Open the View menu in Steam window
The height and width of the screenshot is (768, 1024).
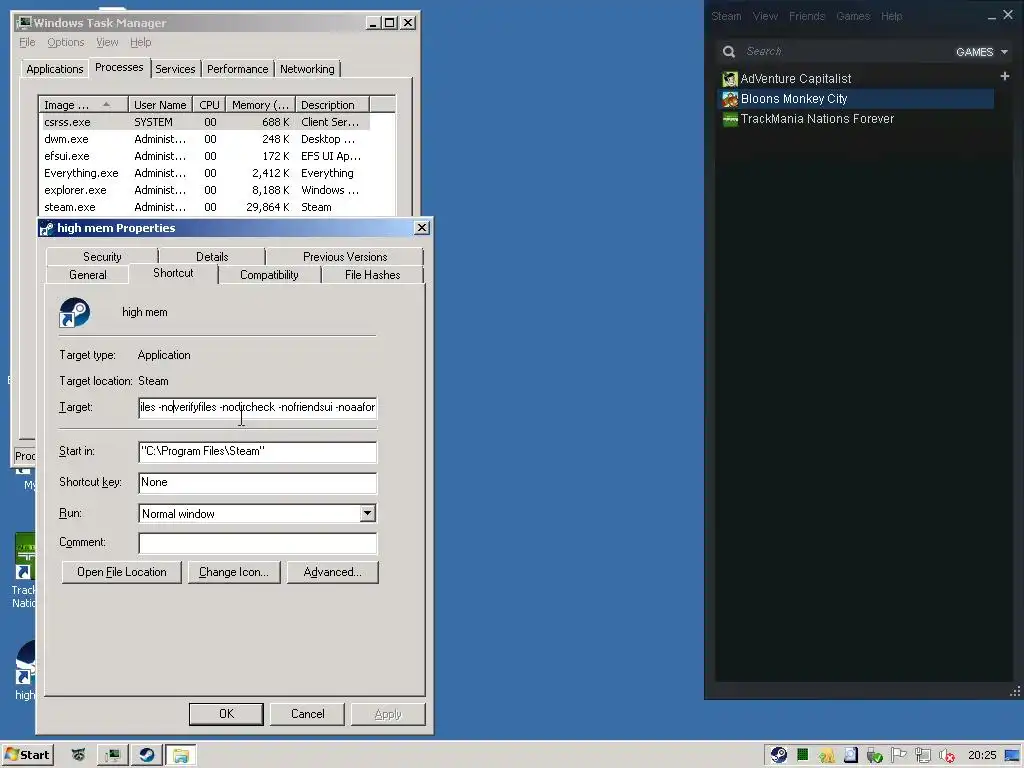pyautogui.click(x=765, y=16)
